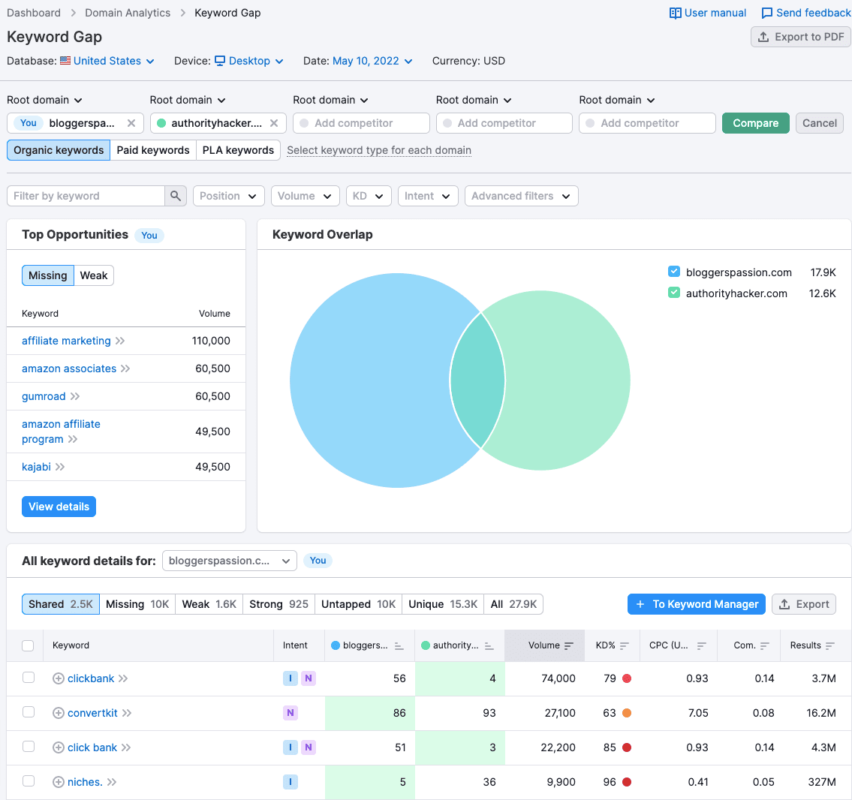Open the User manual book icon
This screenshot has height=800, width=852.
coord(675,13)
